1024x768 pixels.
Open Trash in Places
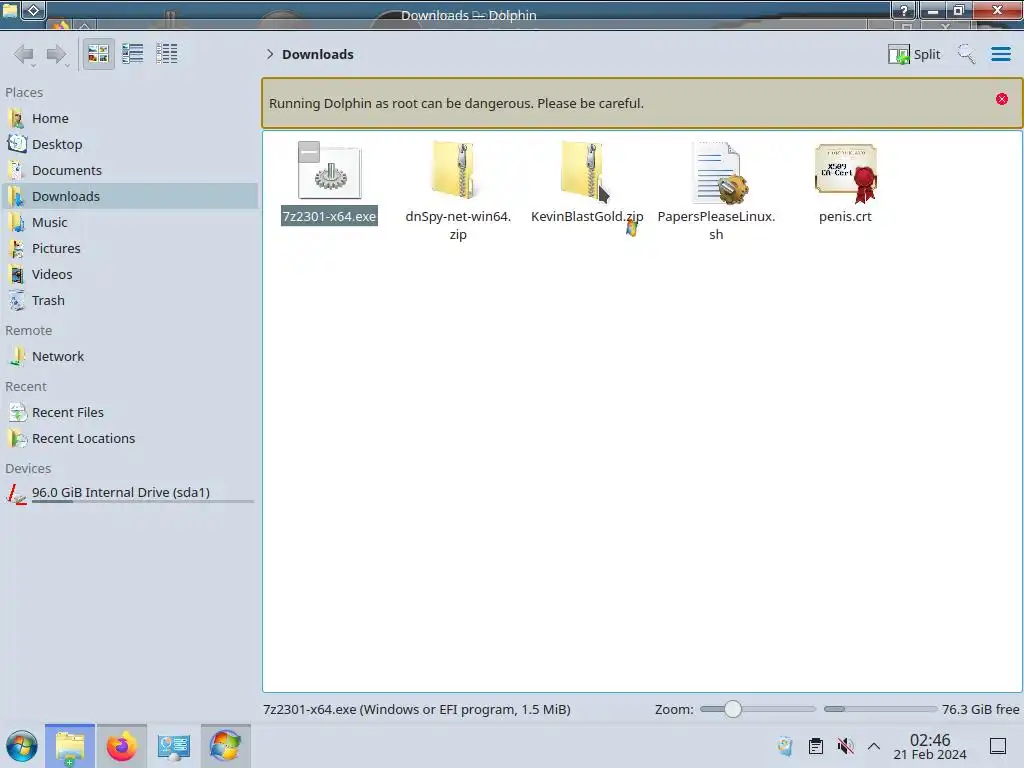tap(130, 301)
